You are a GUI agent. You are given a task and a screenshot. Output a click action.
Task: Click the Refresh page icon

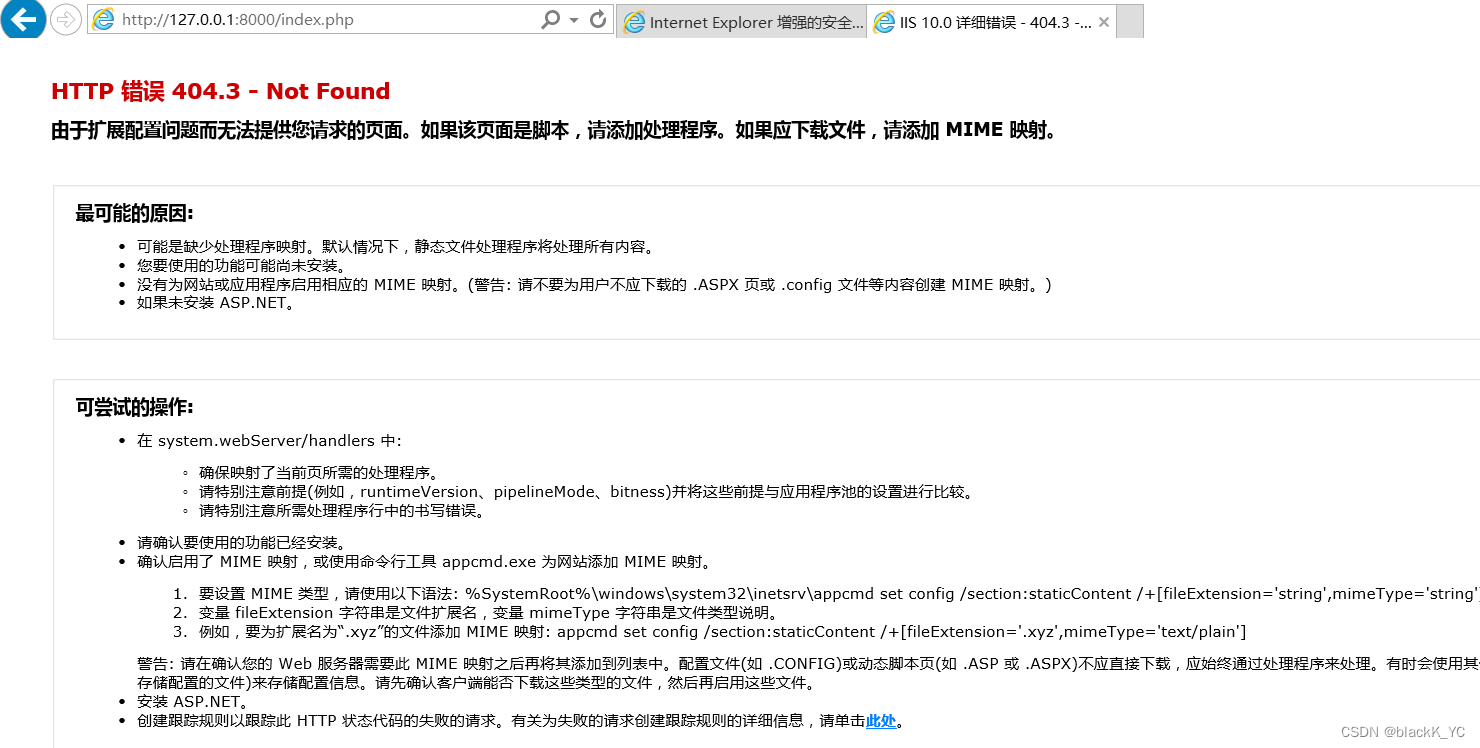(598, 20)
